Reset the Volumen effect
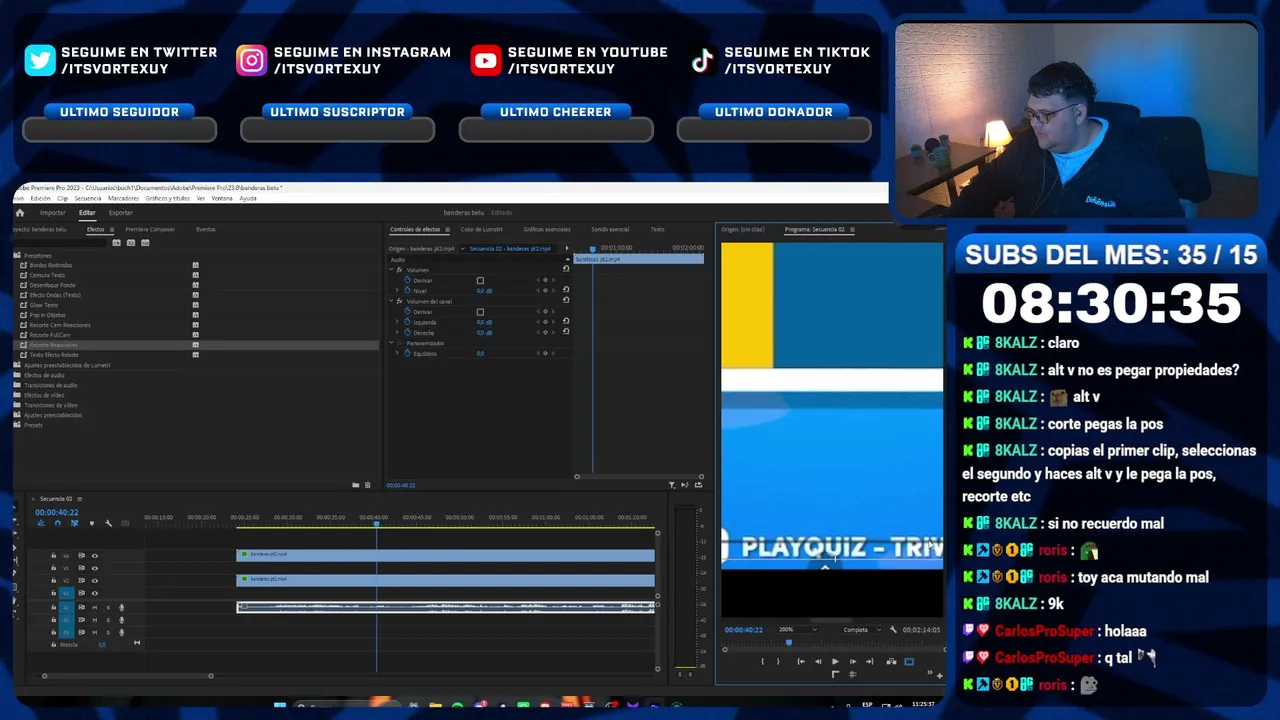The image size is (1280, 720). coord(566,269)
